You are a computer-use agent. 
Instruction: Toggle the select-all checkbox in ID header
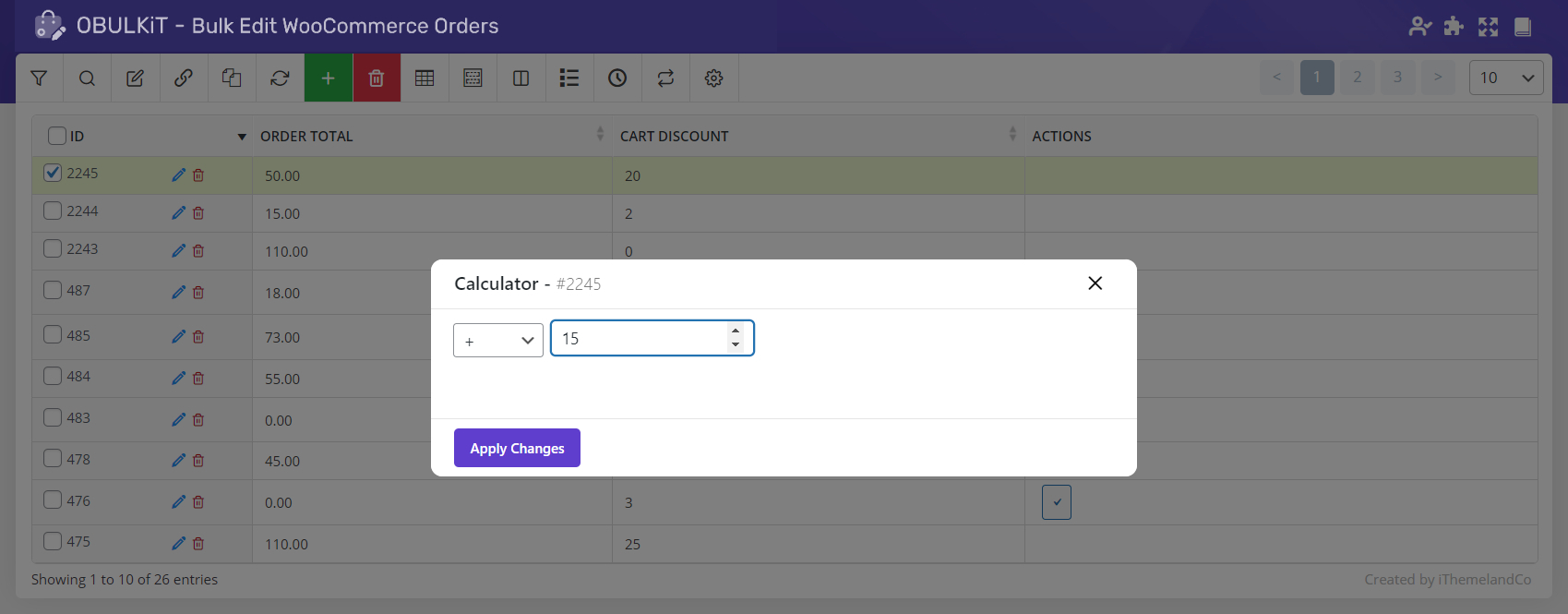(57, 136)
